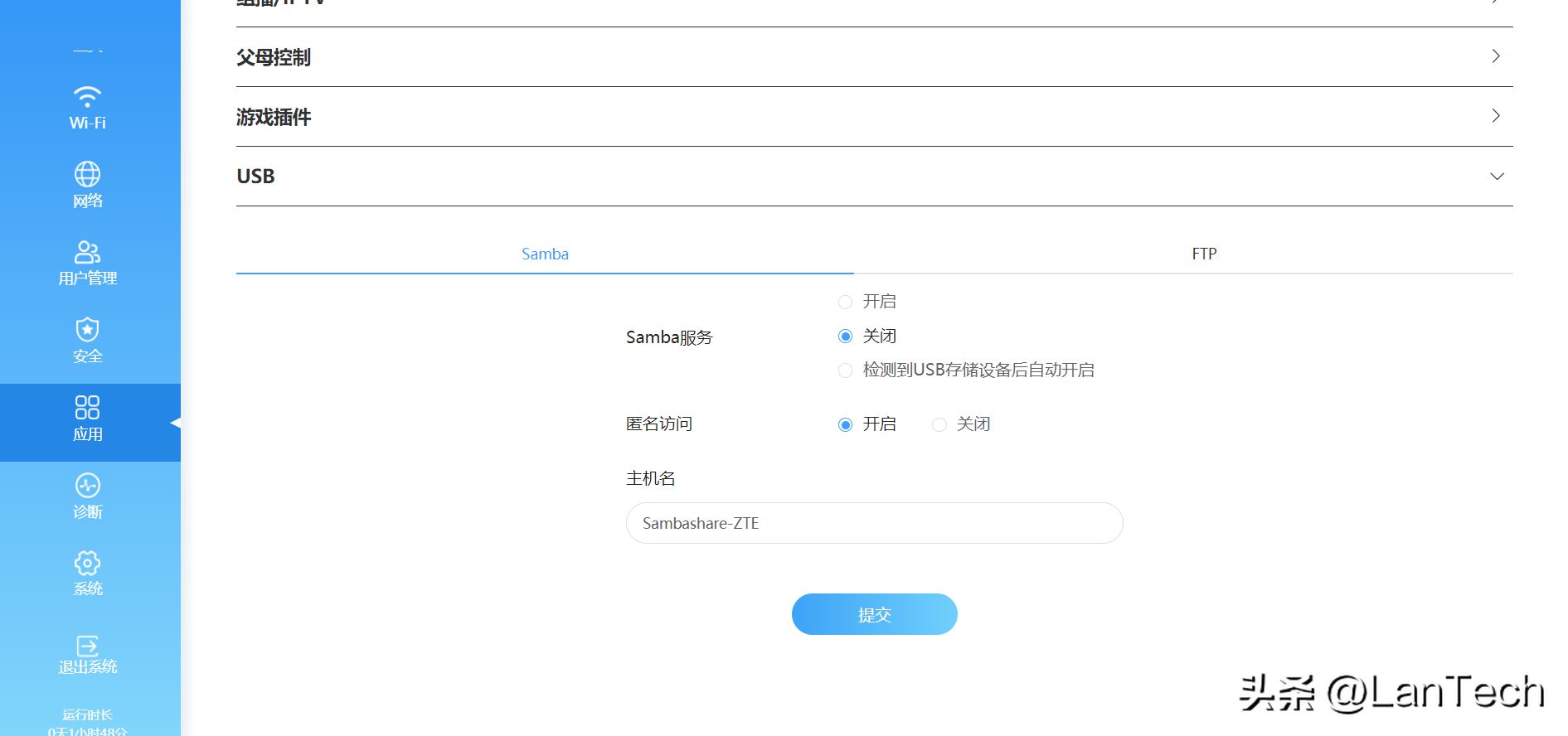Click the 退出系统 logout icon
The height and width of the screenshot is (736, 1568).
pos(87,646)
